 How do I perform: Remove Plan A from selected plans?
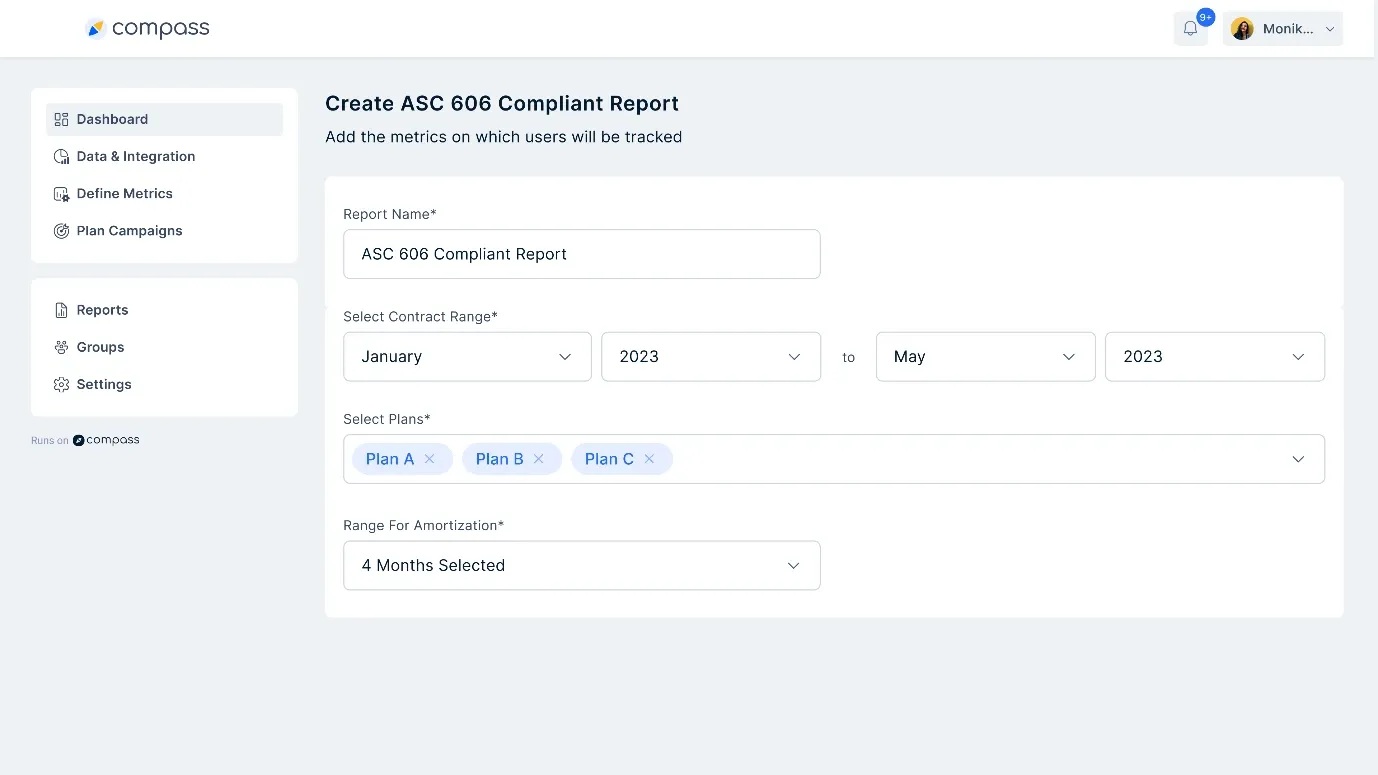pyautogui.click(x=429, y=458)
